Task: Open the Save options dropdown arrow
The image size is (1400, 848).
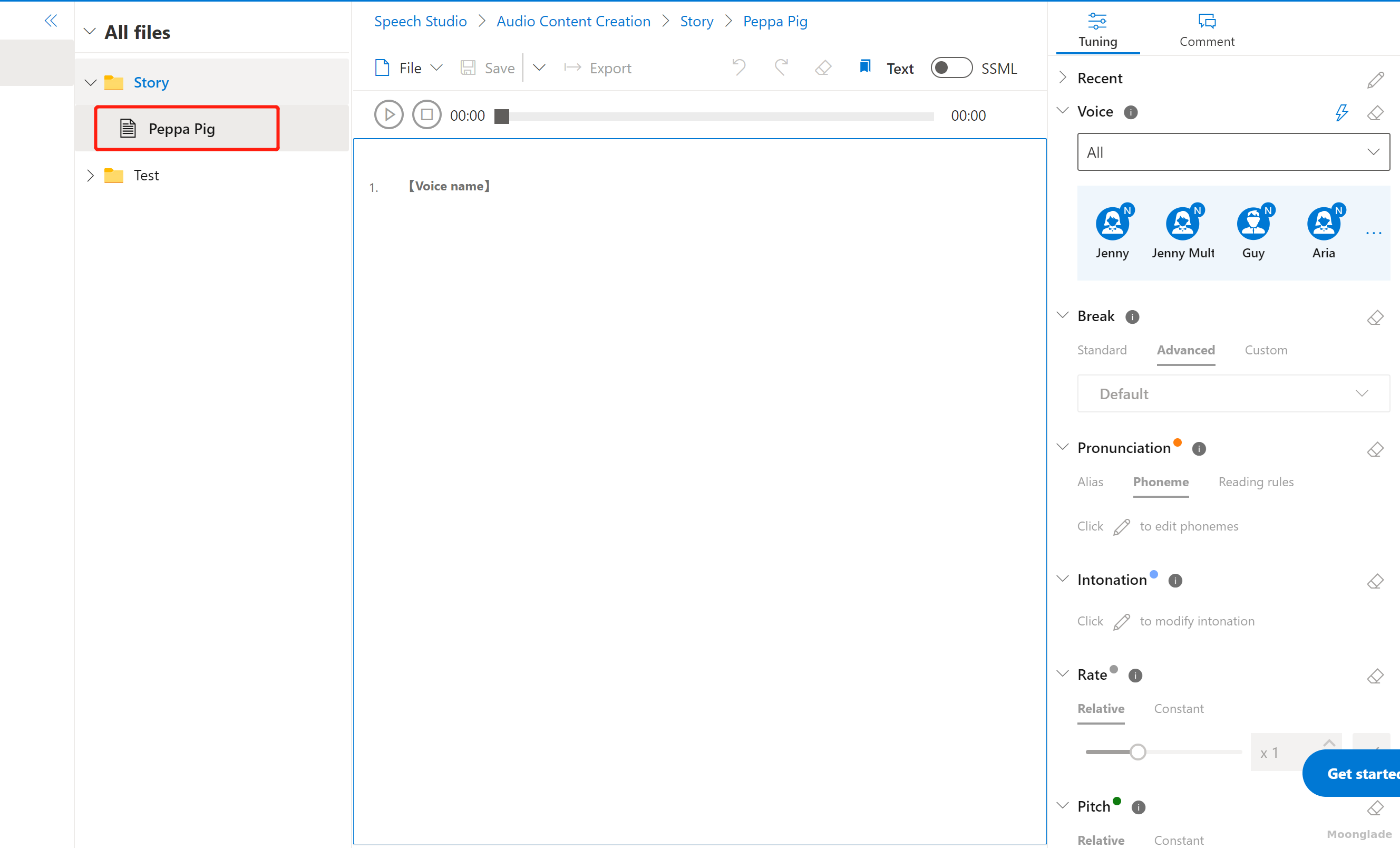Action: click(x=539, y=68)
